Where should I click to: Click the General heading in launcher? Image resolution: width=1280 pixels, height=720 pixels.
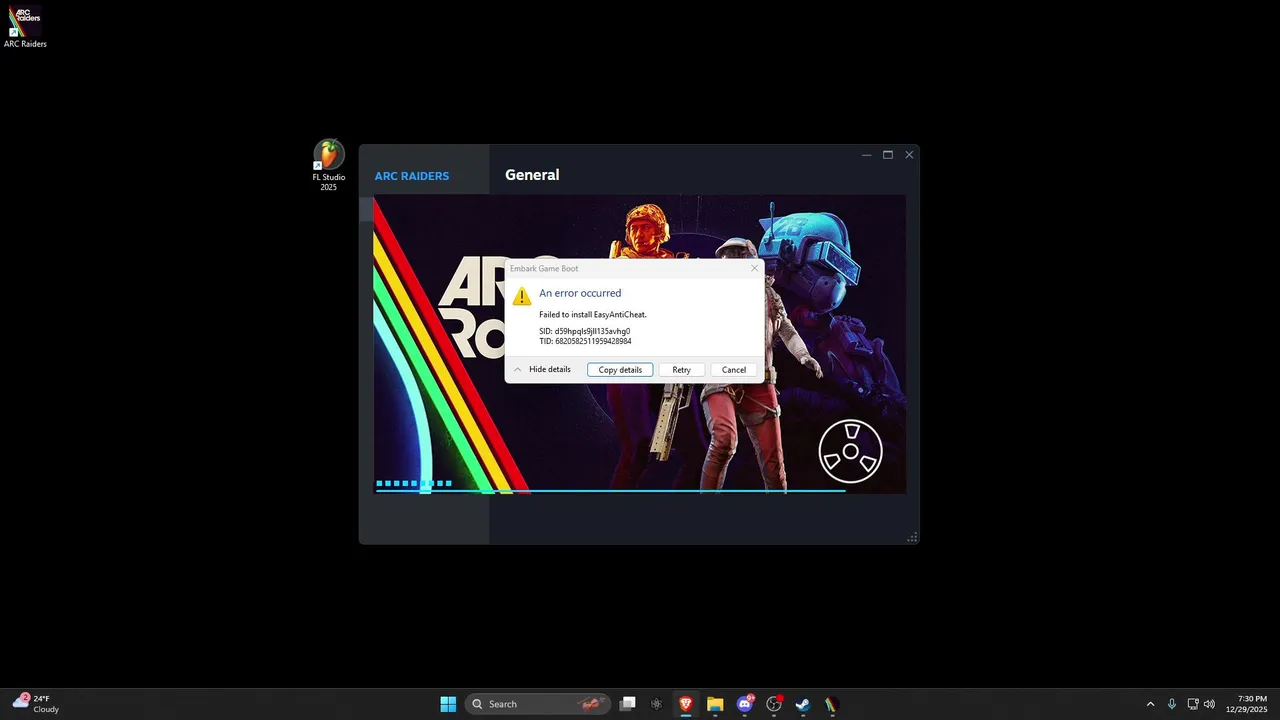(x=532, y=175)
